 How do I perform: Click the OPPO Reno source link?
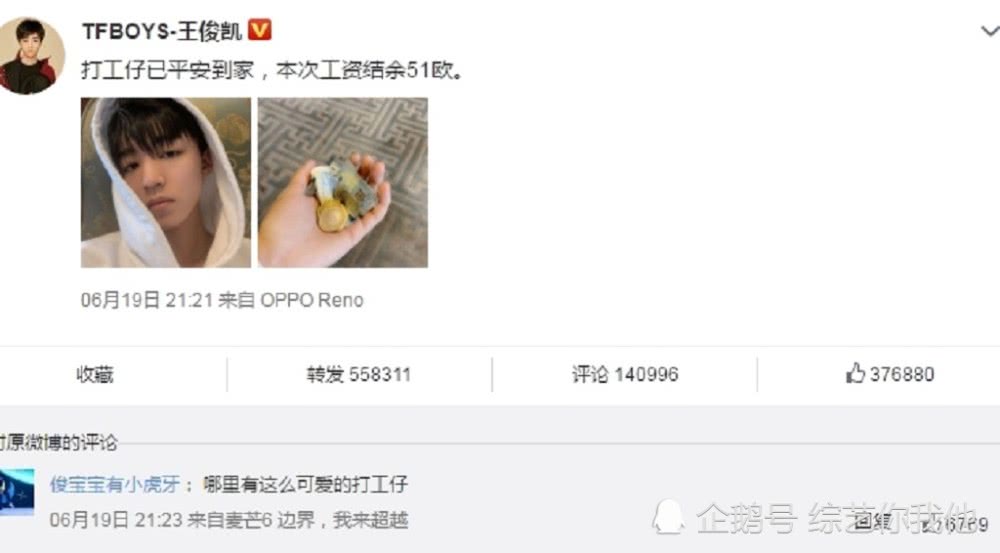click(x=312, y=300)
